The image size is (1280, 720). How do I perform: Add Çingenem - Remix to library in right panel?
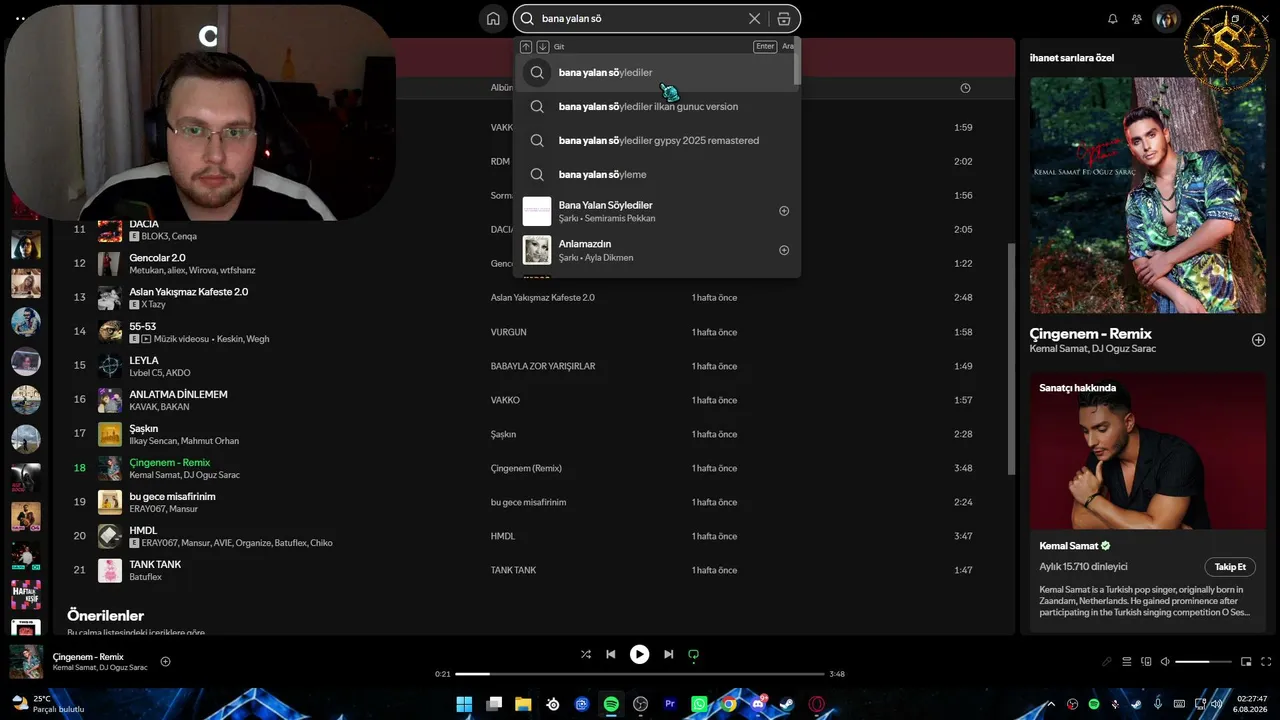click(x=1258, y=340)
